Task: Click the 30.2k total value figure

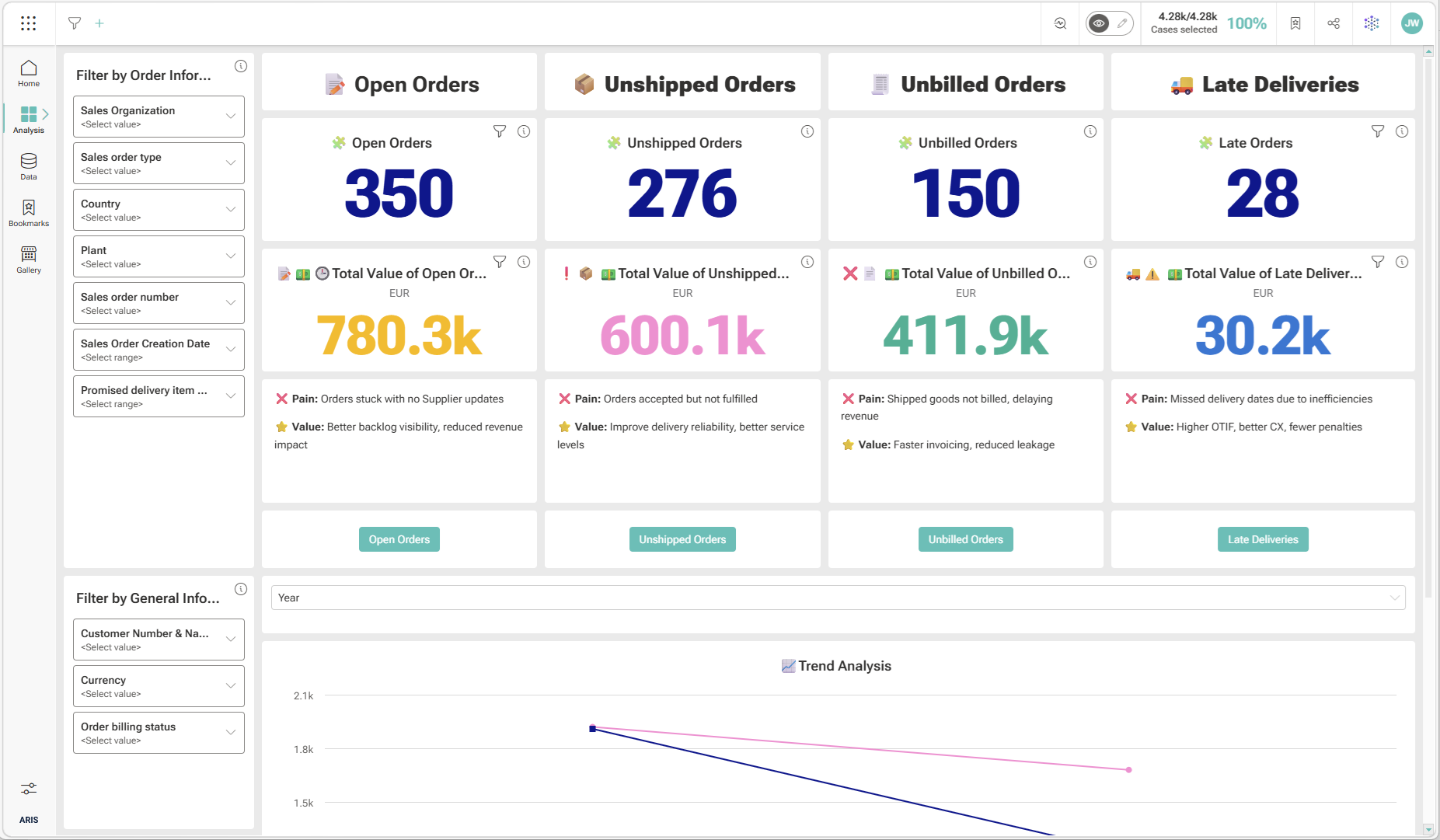Action: click(x=1263, y=336)
